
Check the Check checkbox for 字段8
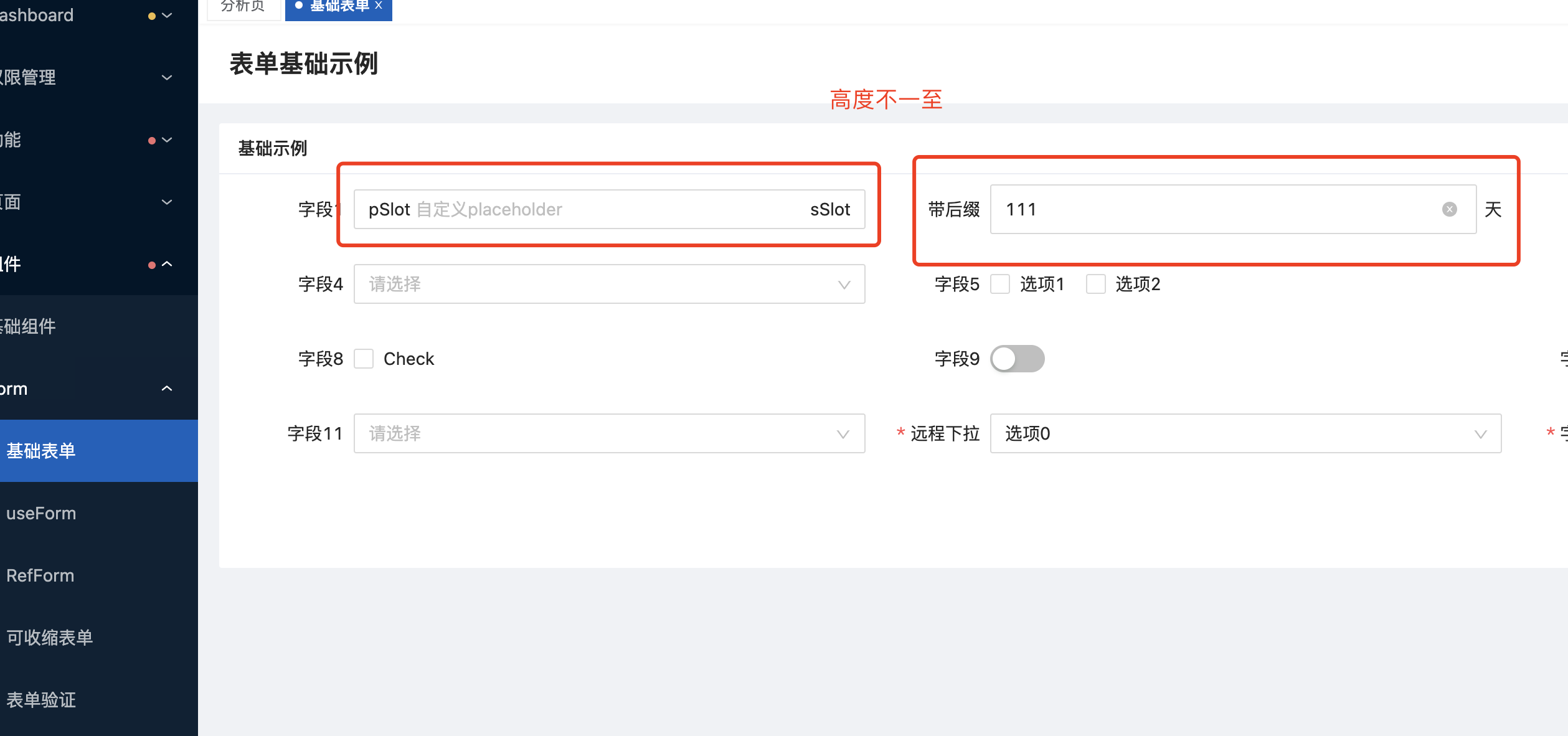click(x=364, y=359)
